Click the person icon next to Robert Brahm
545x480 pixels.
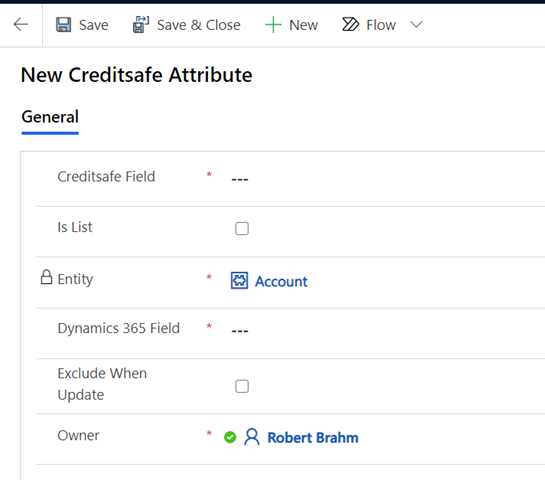pyautogui.click(x=252, y=437)
